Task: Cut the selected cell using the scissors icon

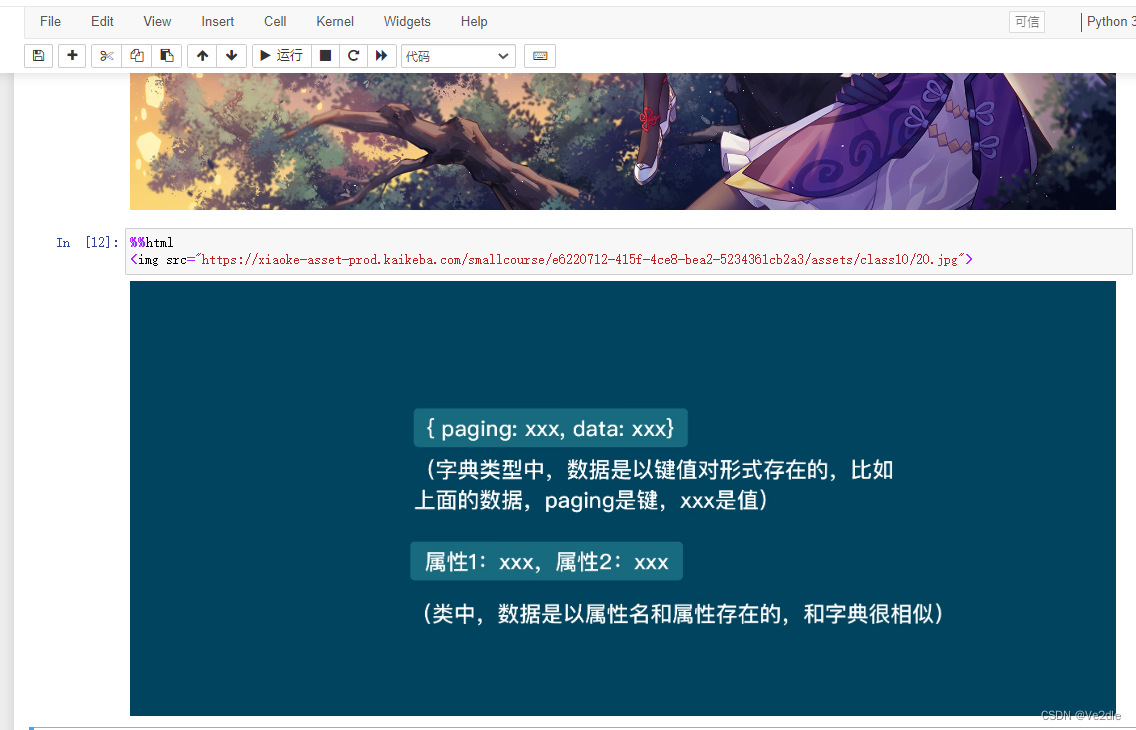Action: coord(105,55)
